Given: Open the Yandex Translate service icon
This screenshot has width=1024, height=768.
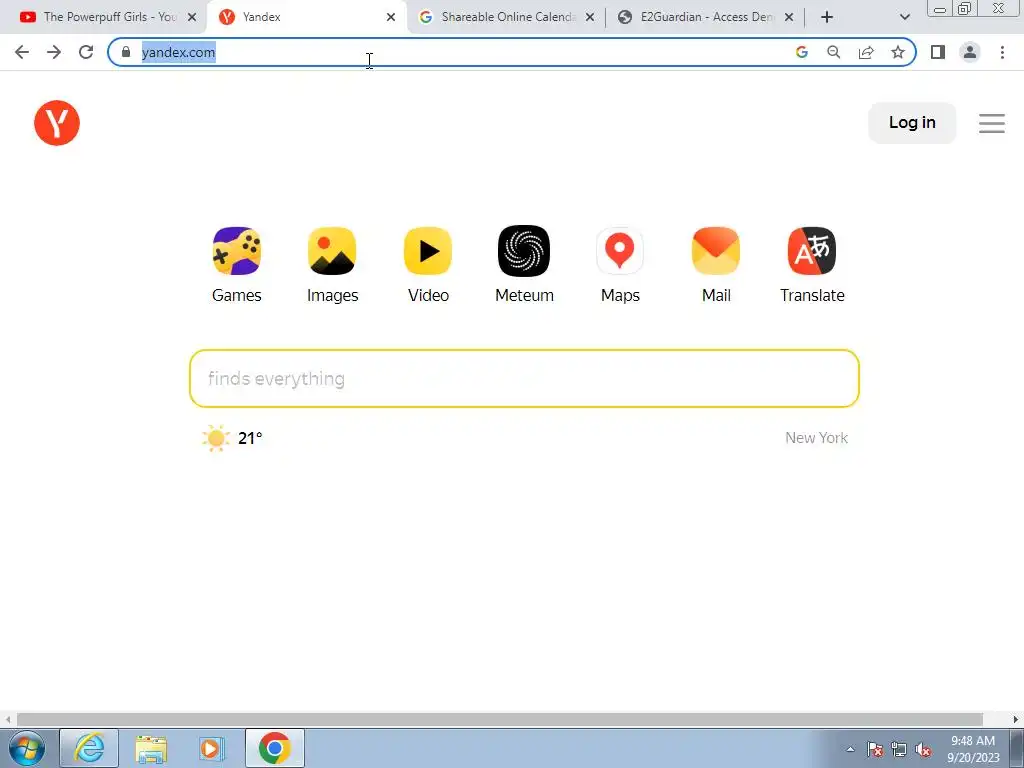Looking at the screenshot, I should click(x=812, y=251).
